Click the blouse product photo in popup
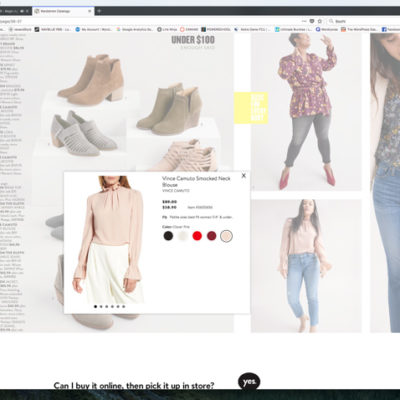400x400 pixels. click(x=109, y=239)
